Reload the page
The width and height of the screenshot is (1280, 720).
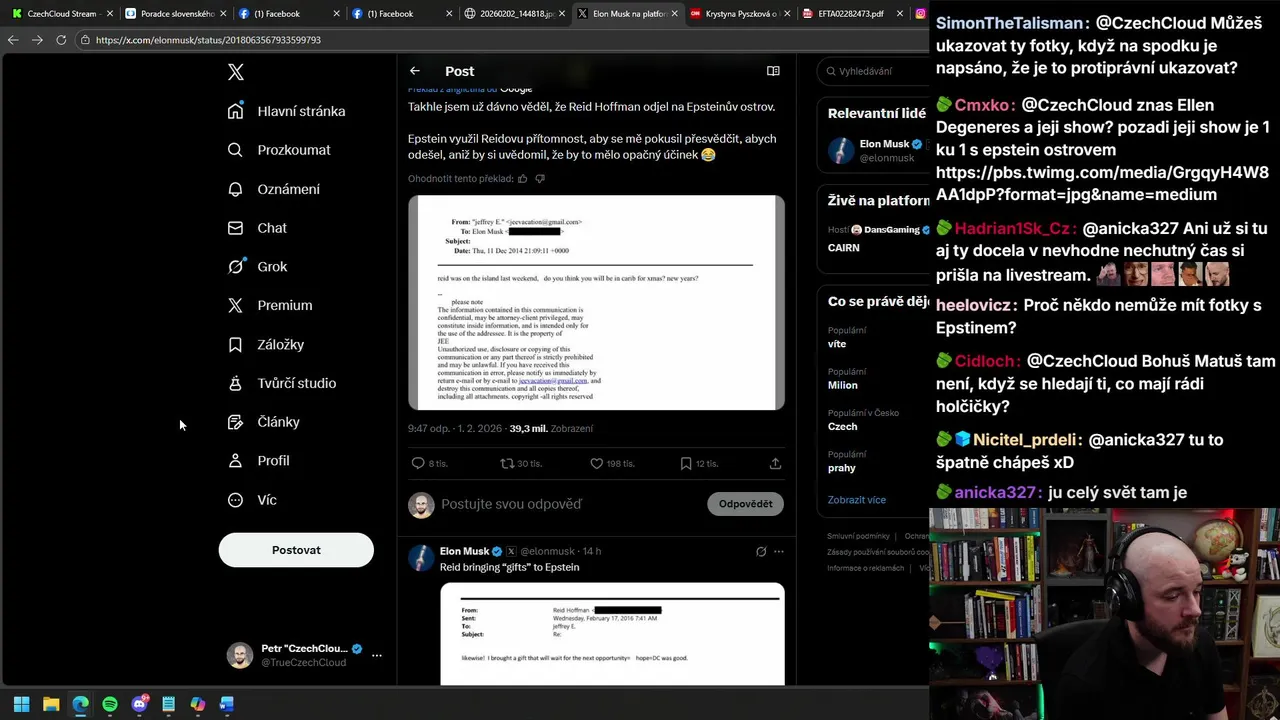[61, 40]
